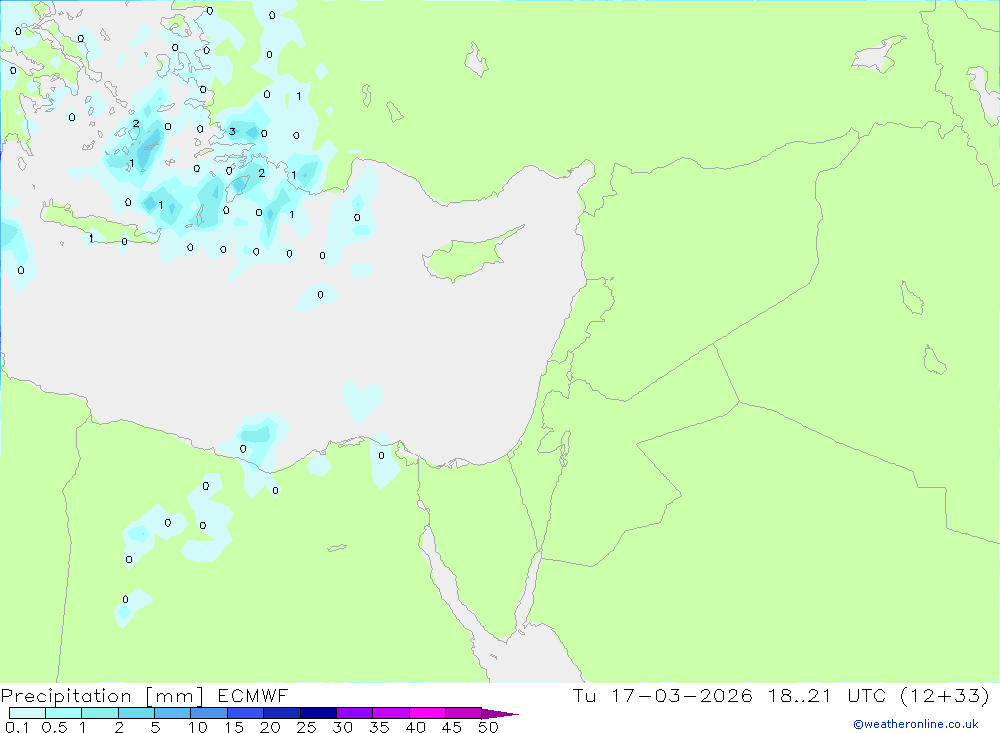Click the island of Crete on the map

click(x=96, y=225)
